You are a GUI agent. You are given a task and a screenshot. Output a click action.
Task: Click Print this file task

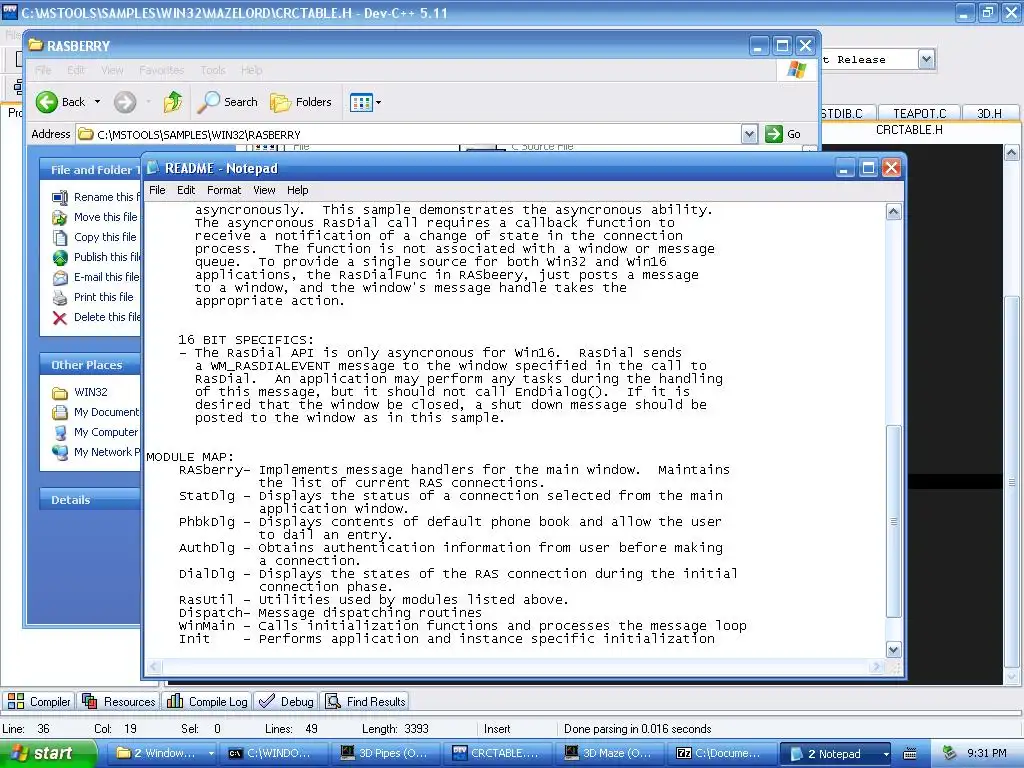pos(103,297)
